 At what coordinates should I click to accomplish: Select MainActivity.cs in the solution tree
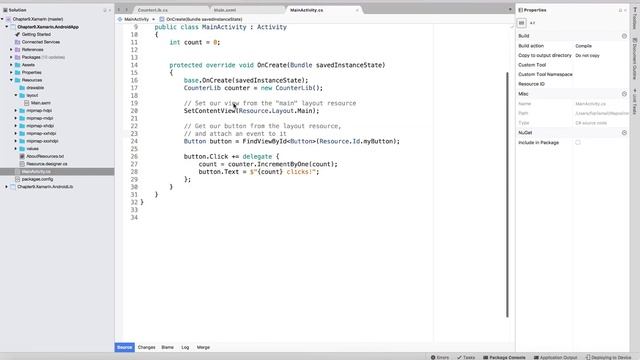coord(57,171)
